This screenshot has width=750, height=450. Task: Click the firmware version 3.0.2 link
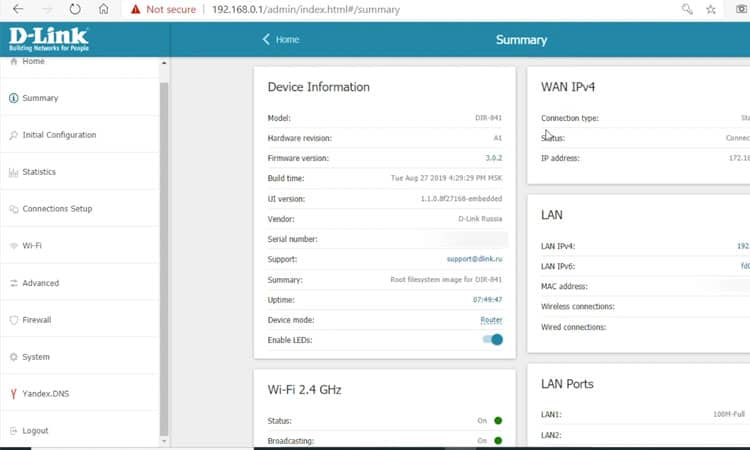point(494,158)
